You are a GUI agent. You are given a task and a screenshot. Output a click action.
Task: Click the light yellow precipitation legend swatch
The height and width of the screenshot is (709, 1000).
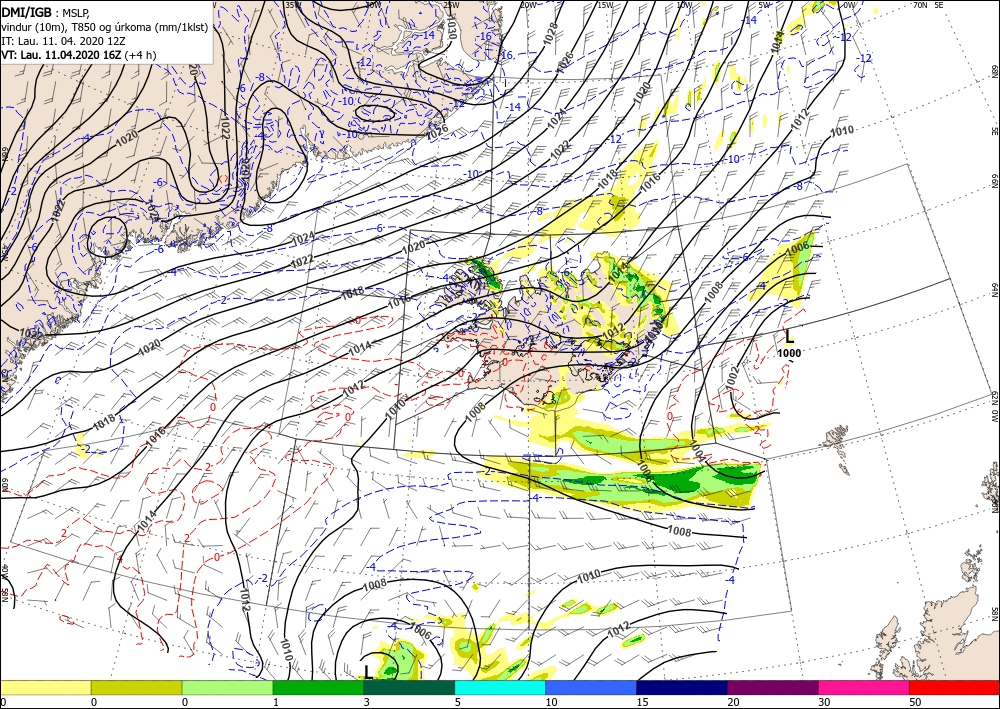[45, 687]
